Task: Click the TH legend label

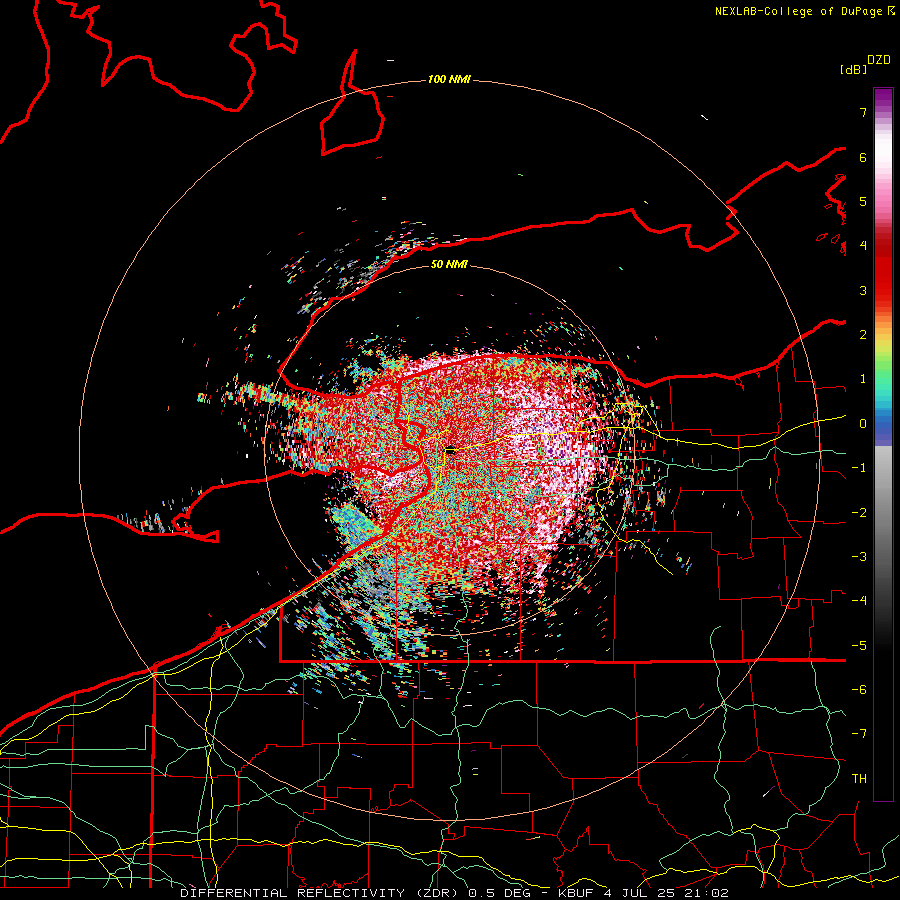Action: coord(859,779)
